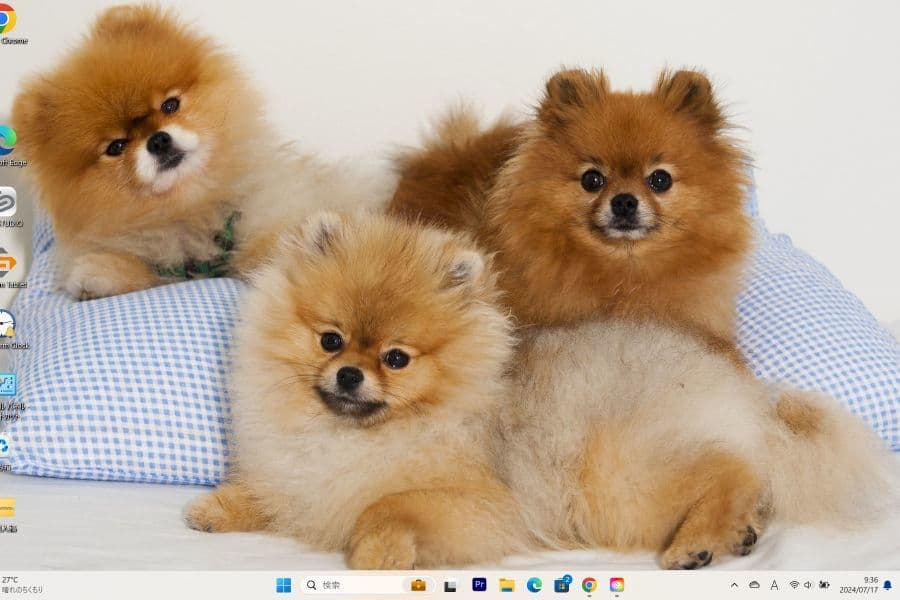This screenshot has width=900, height=600.
Task: Open the weather widget showing 27°C
Action: click(22, 585)
